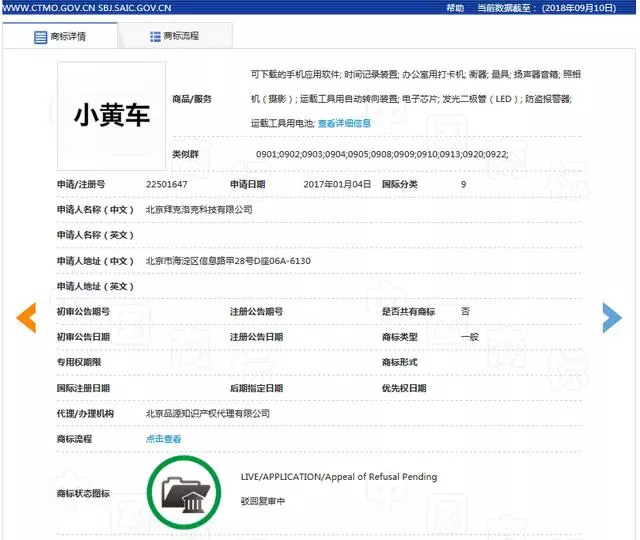Click the 商标详情 tab list icon
Screen dimensions: 640x540
click(40, 37)
